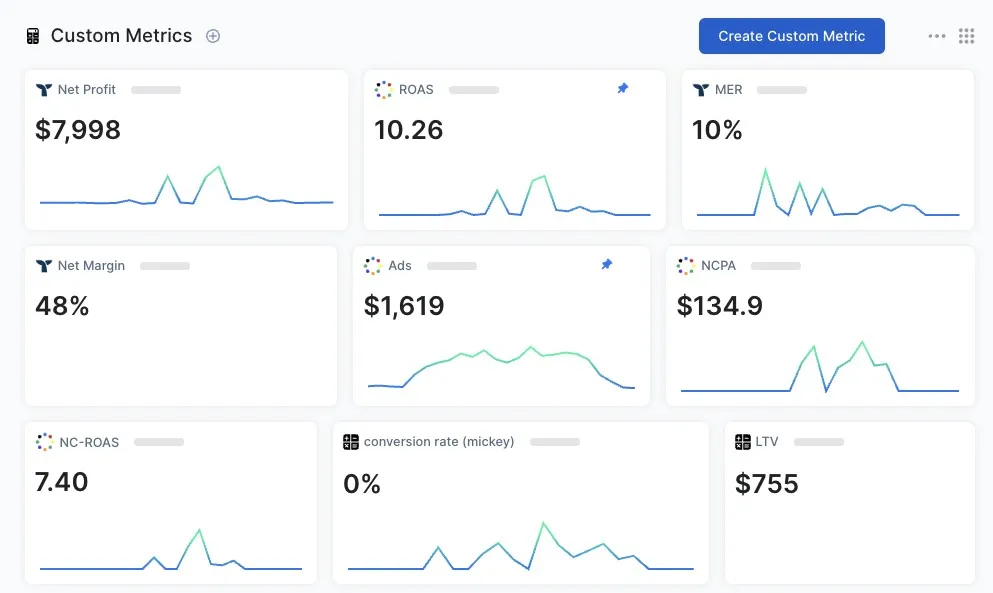
Task: Select the ROAS value 10.26
Action: coord(408,130)
